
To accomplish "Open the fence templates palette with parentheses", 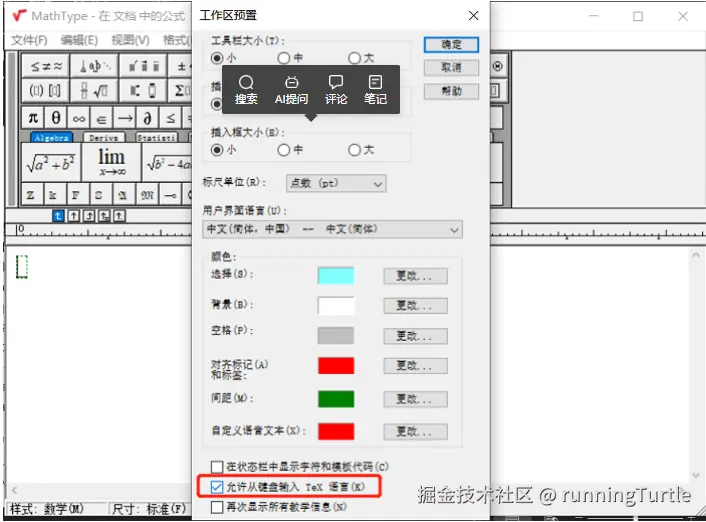I will click(45, 91).
